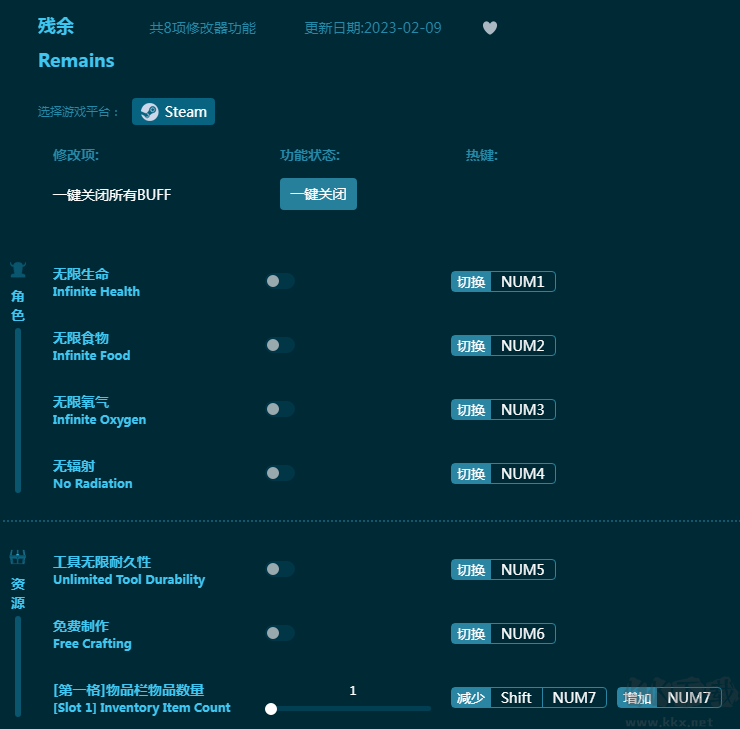Image resolution: width=740 pixels, height=729 pixels.
Task: Click the resources chest icon above 资源
Action: coord(18,557)
